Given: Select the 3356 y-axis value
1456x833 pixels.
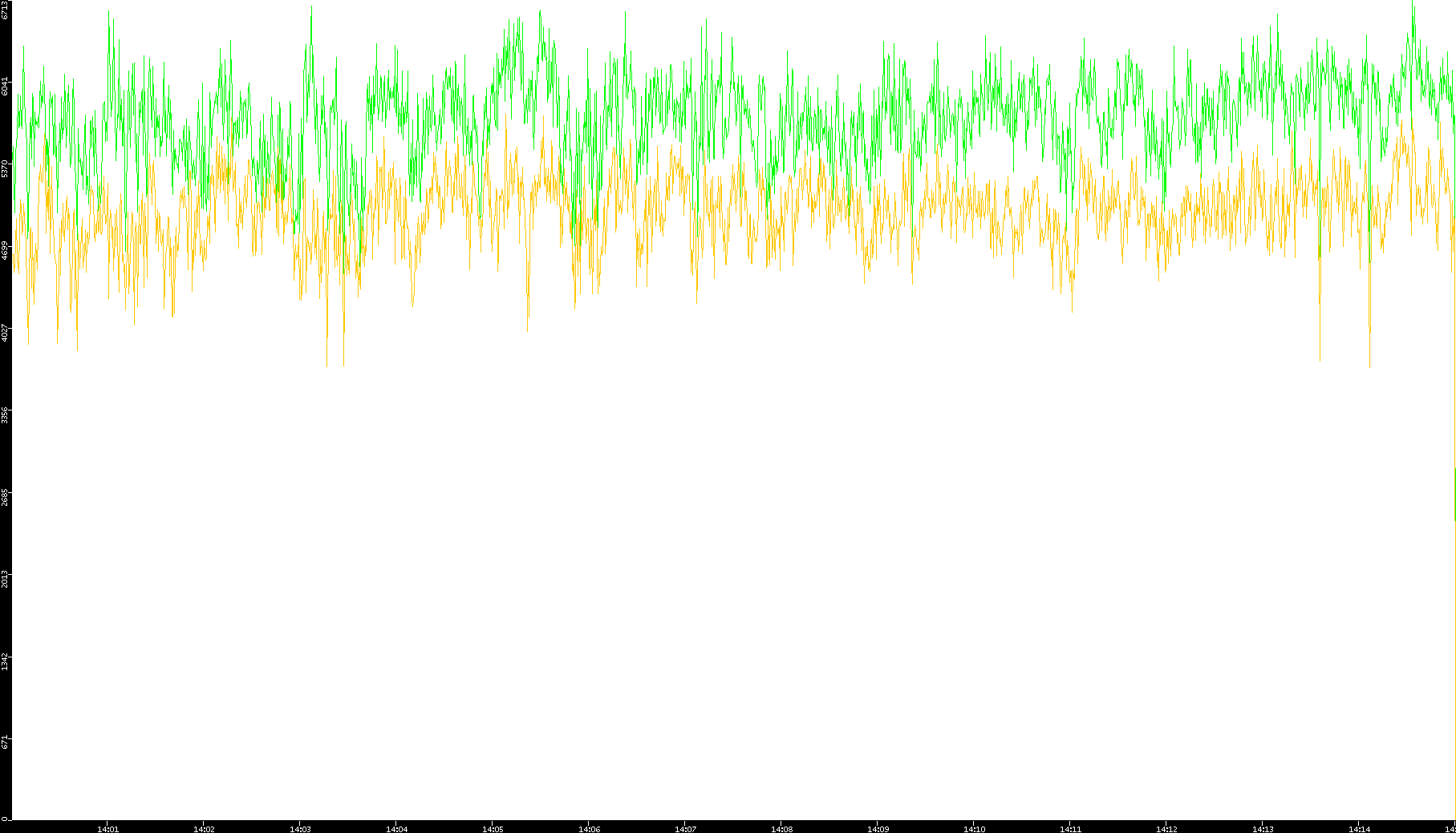Looking at the screenshot, I should click(x=6, y=414).
